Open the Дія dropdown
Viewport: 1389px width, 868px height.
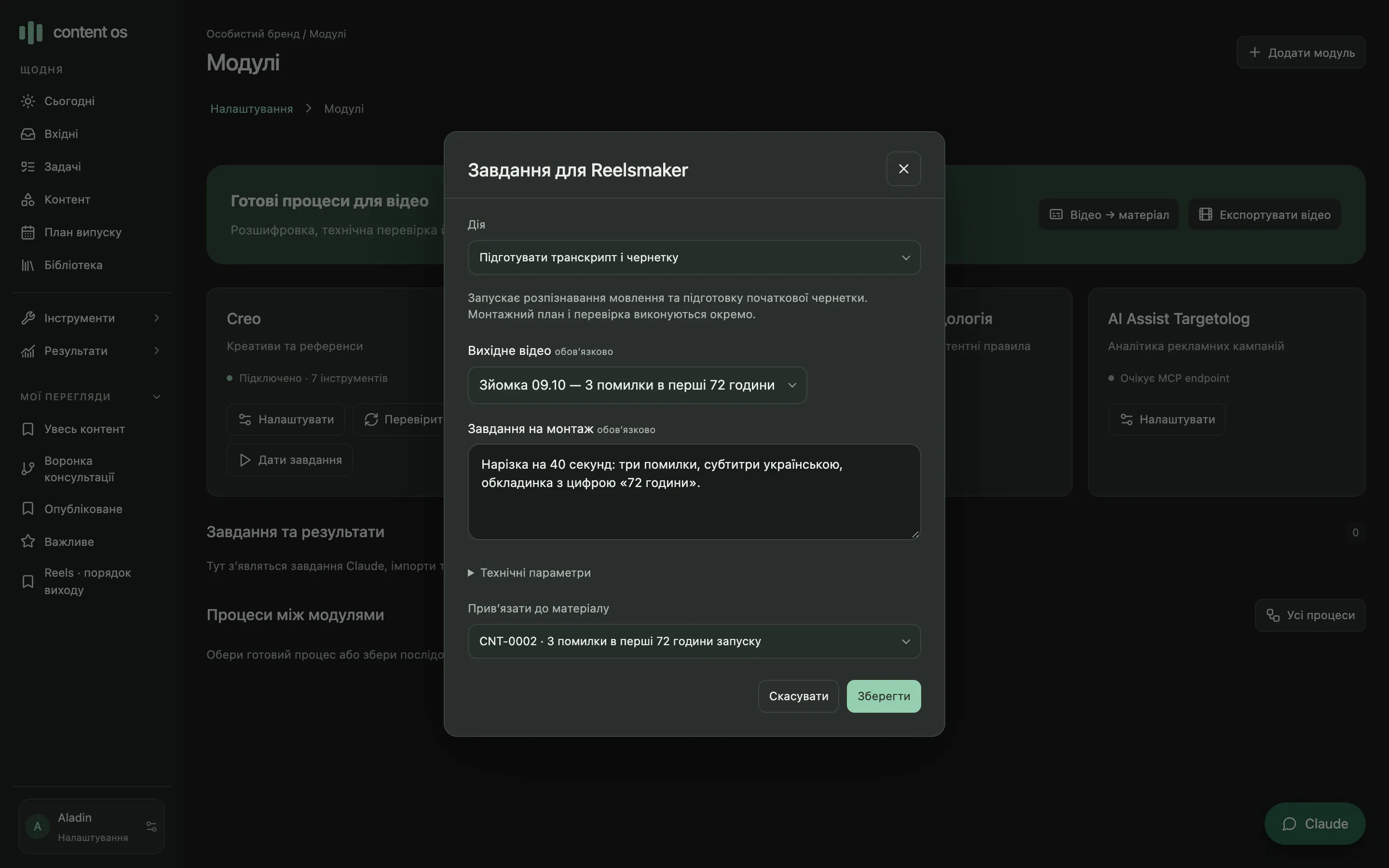(x=694, y=257)
